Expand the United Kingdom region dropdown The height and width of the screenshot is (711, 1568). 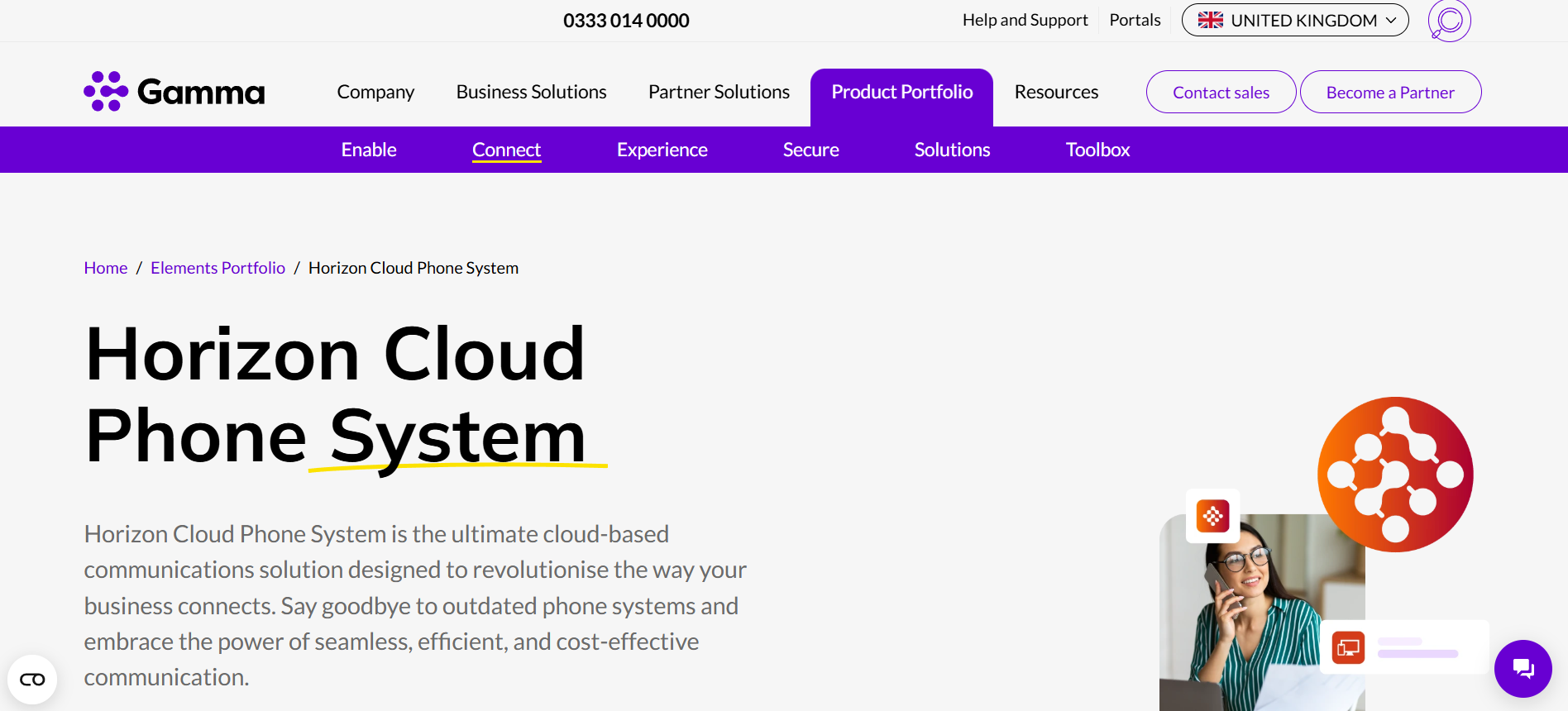coord(1295,20)
